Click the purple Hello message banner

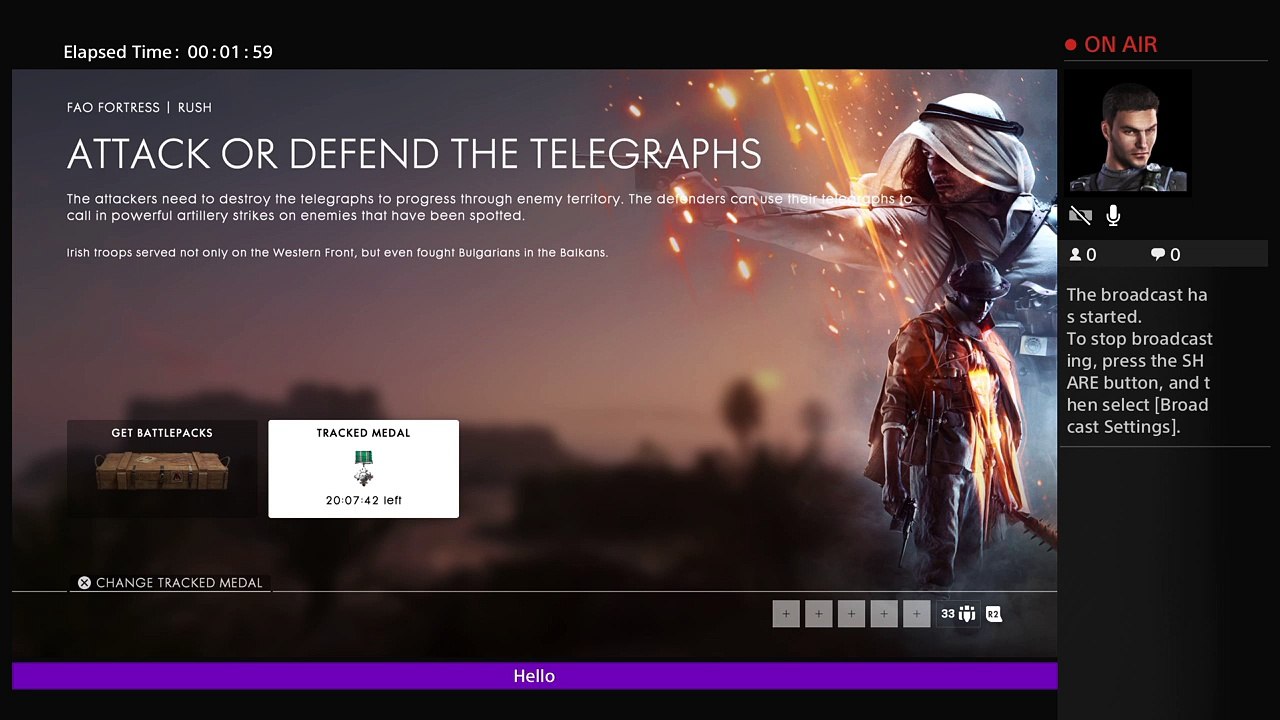pos(534,676)
